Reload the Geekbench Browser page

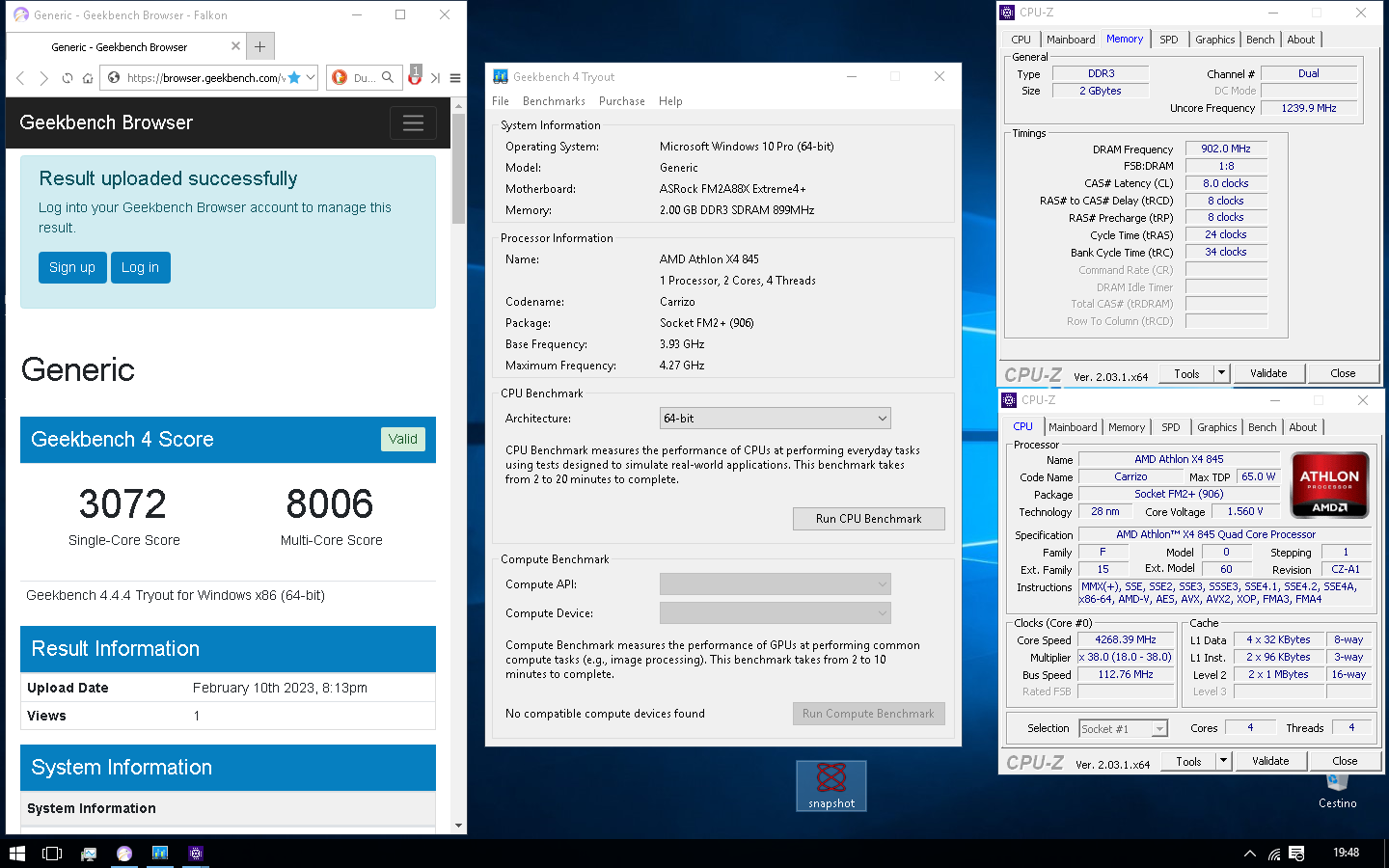tap(67, 78)
